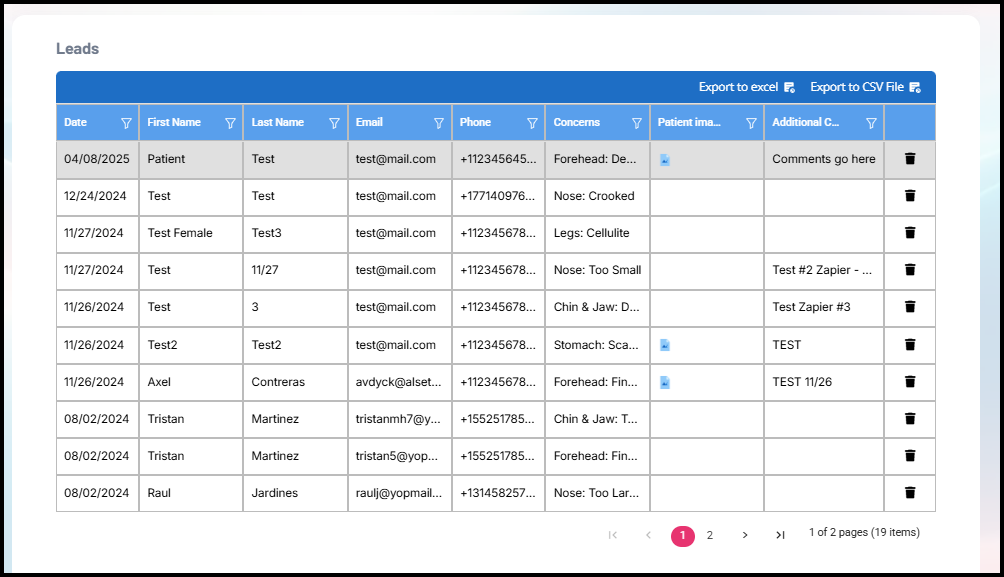Sort by Email column header

point(369,122)
